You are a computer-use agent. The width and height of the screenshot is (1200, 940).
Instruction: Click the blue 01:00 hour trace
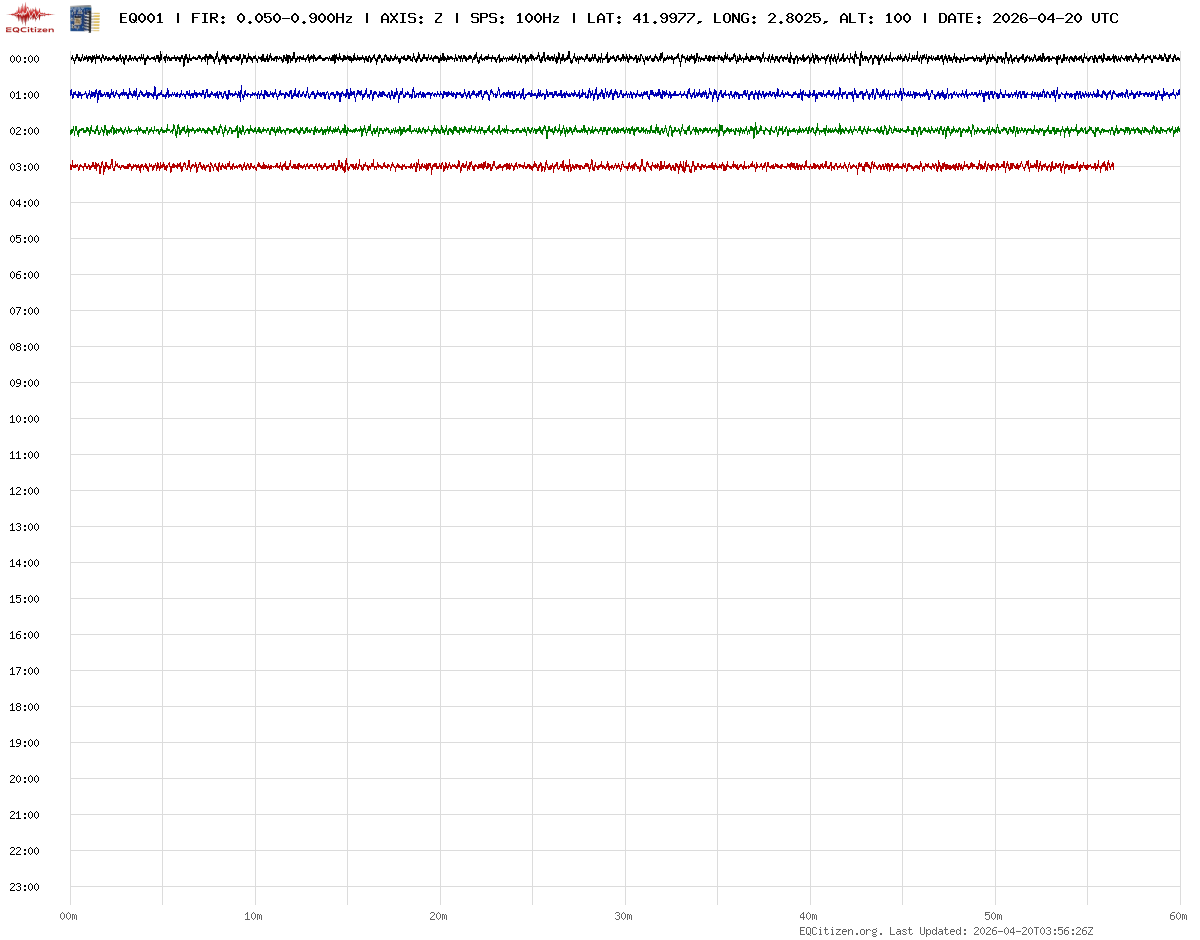(x=600, y=95)
